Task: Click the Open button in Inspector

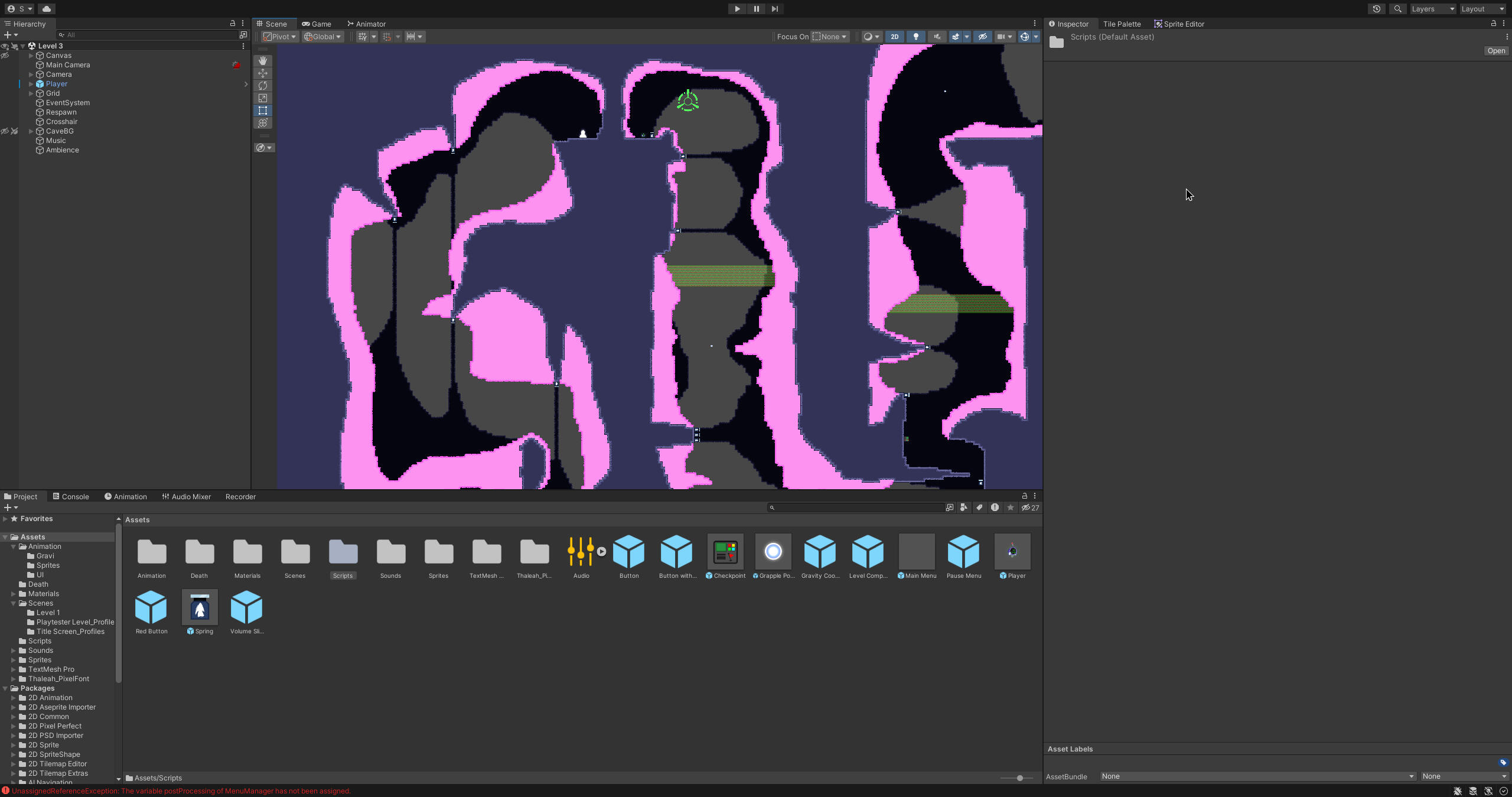Action: (x=1496, y=51)
